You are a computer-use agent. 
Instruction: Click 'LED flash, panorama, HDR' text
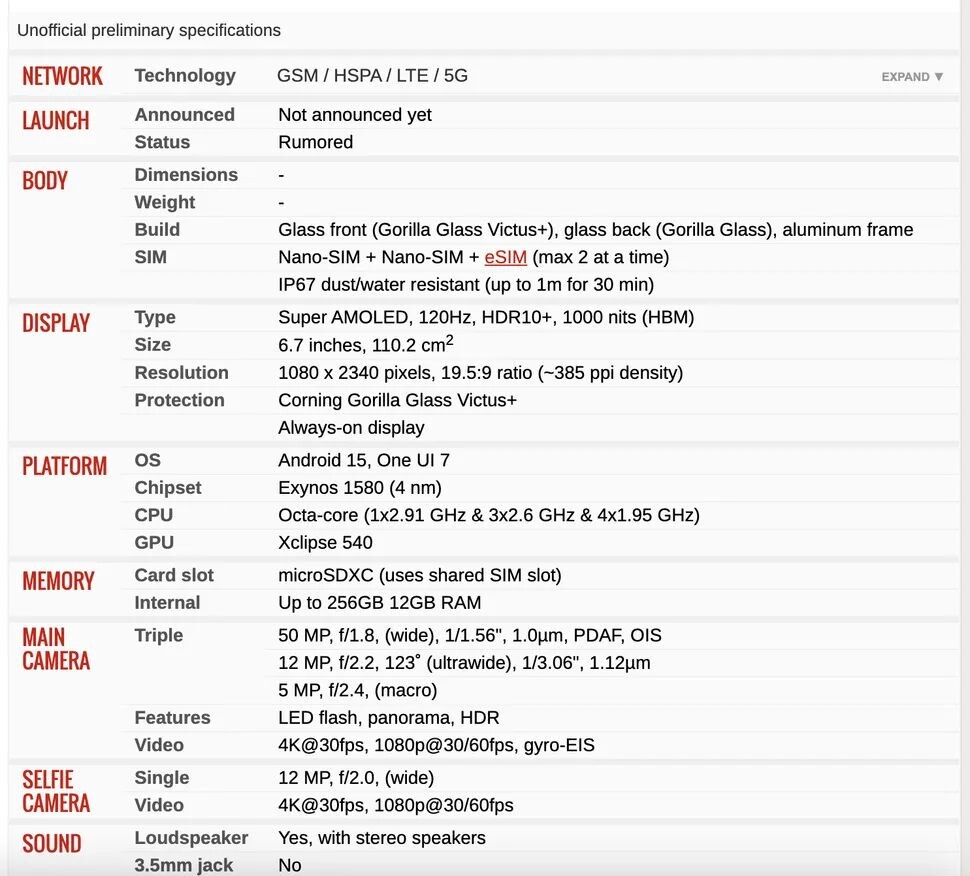tap(388, 718)
